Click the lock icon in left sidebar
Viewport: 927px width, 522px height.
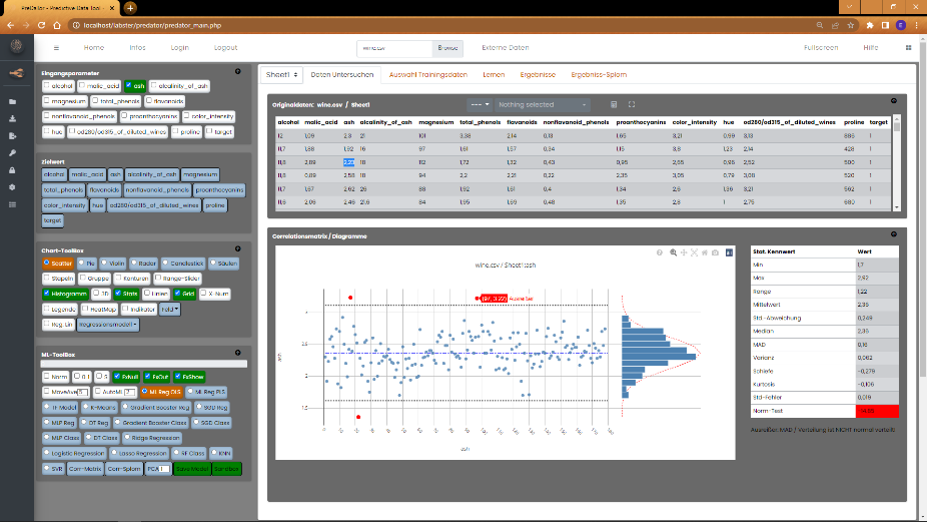pos(12,170)
